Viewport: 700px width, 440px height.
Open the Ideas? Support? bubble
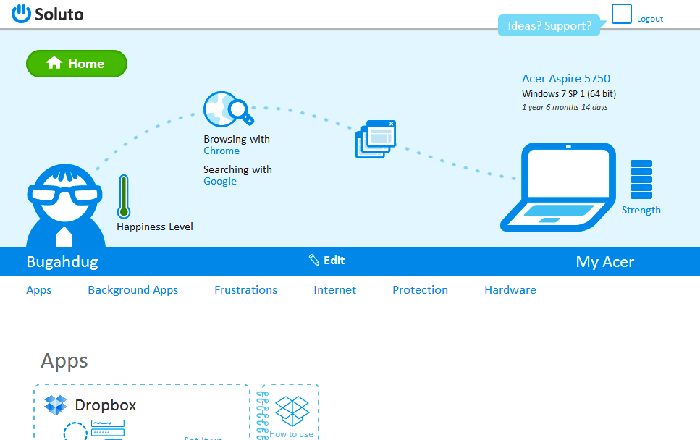point(549,26)
